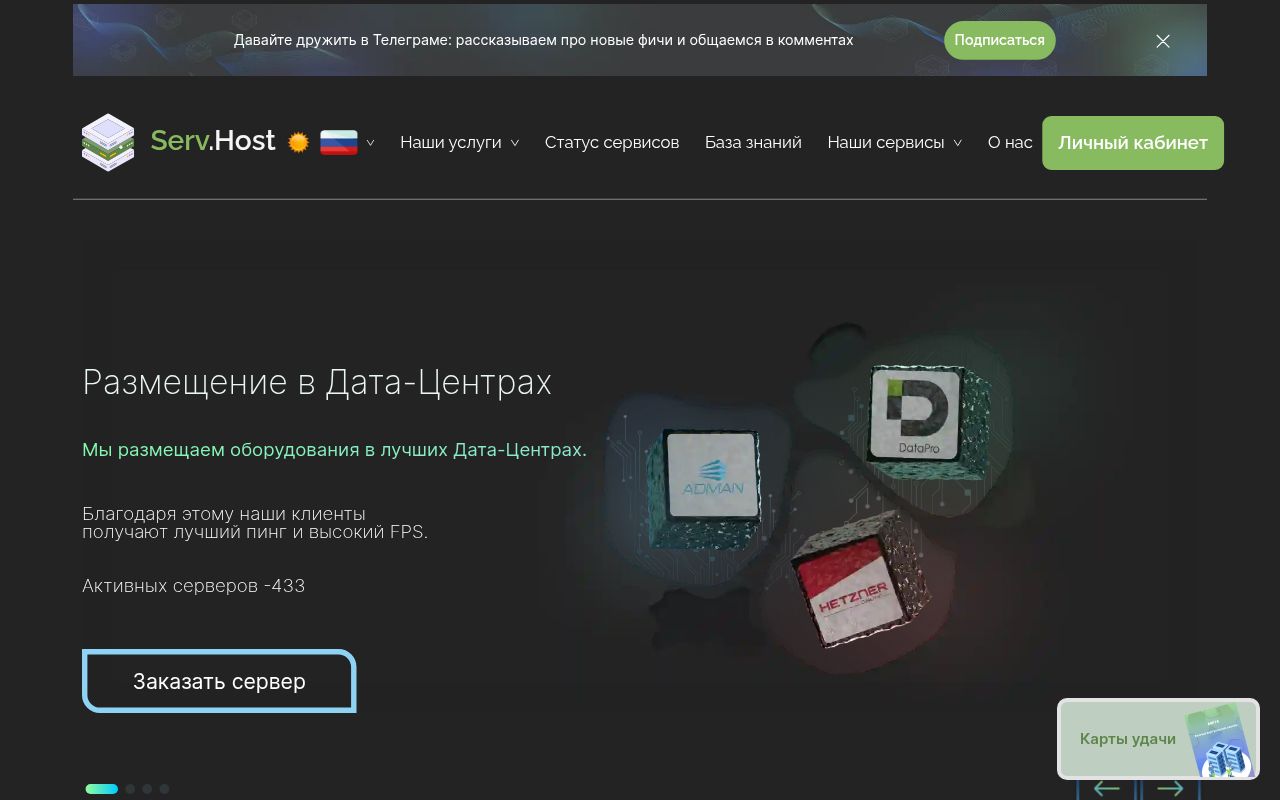Viewport: 1280px width, 800px height.
Task: Click the green subtitle about лучших Дата-Центрах
Action: [x=334, y=450]
